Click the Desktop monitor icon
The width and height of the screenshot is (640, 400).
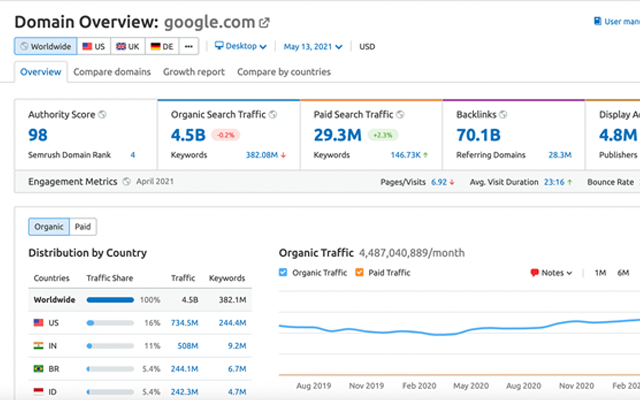pos(219,46)
